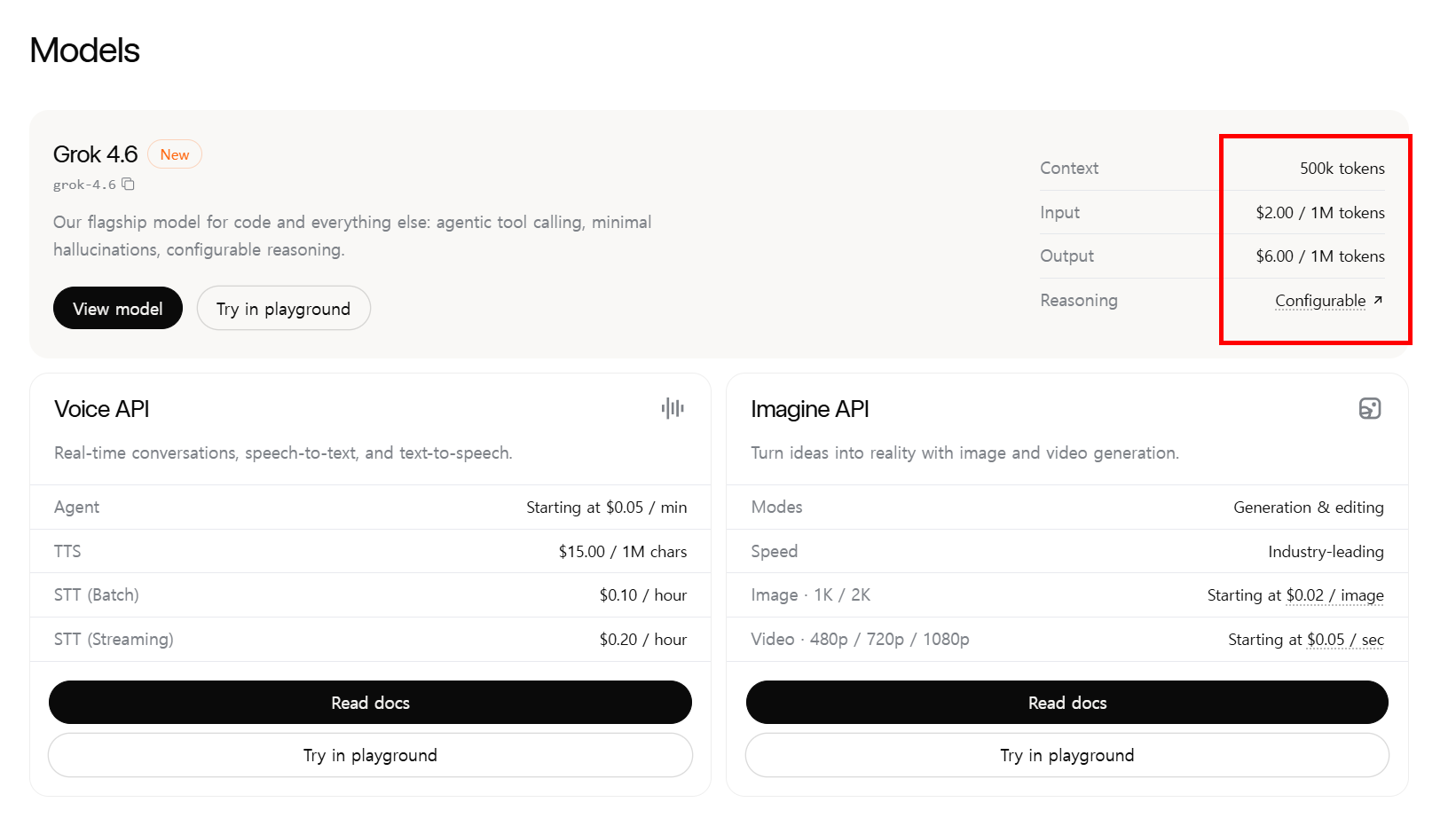
Task: Click the Grok 4.6 flagship model description
Action: pyautogui.click(x=352, y=236)
